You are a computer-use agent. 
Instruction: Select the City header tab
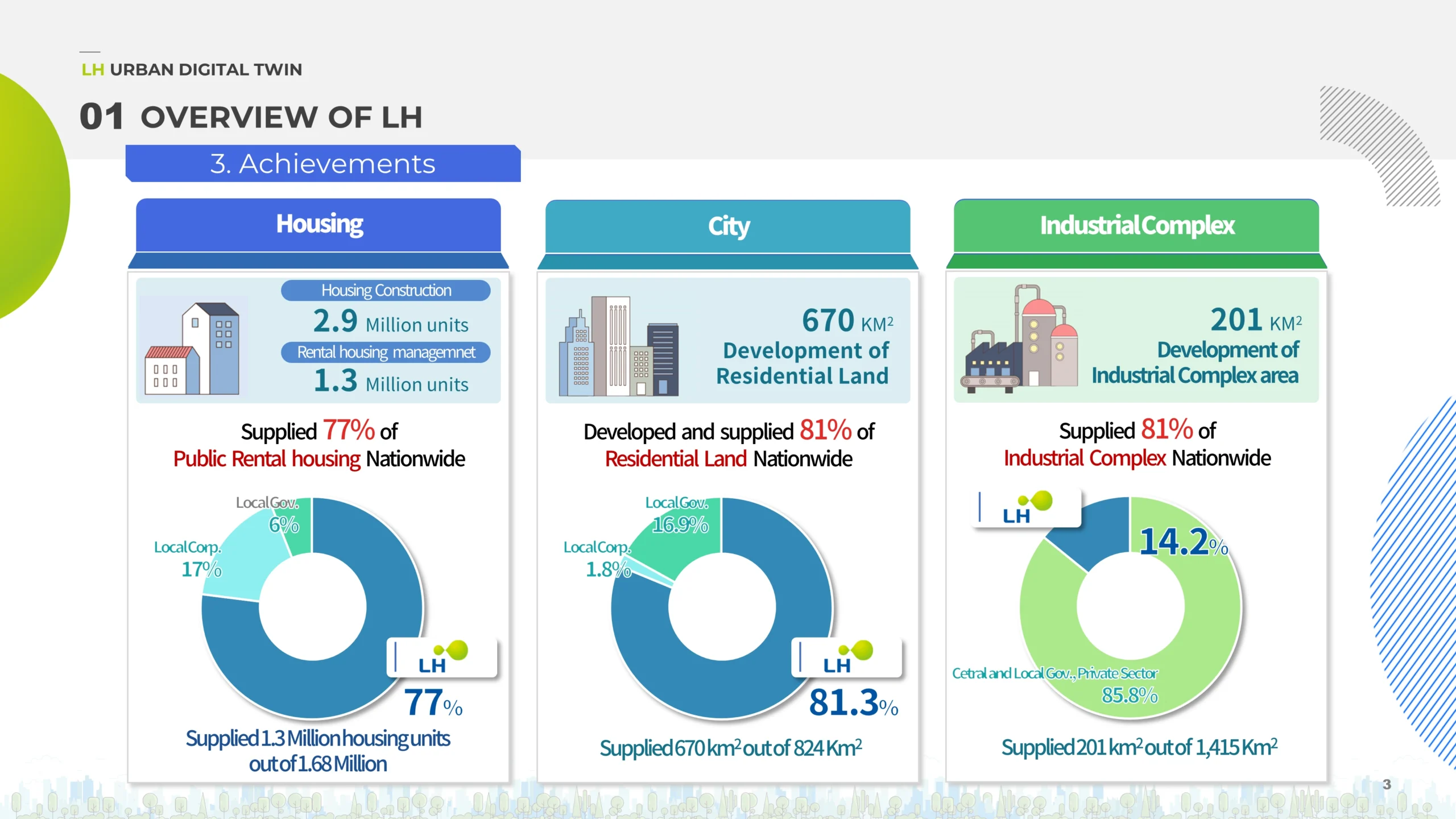pyautogui.click(x=728, y=226)
